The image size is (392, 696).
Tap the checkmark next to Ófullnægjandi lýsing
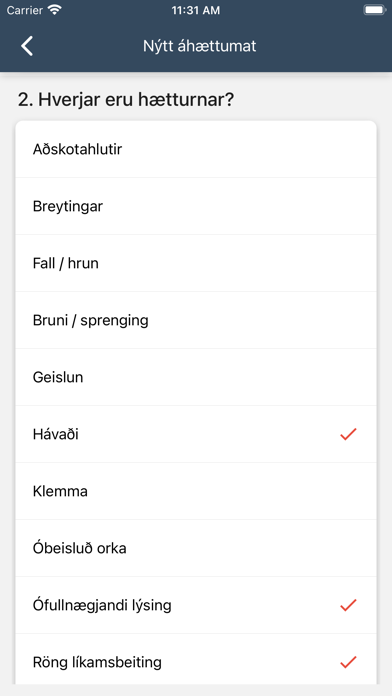click(348, 605)
